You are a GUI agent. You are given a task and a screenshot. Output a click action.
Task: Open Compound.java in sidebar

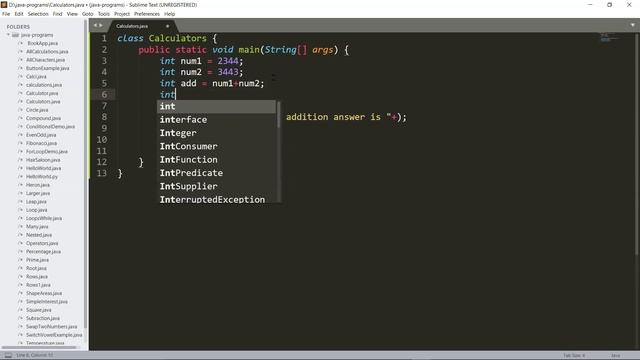point(43,118)
